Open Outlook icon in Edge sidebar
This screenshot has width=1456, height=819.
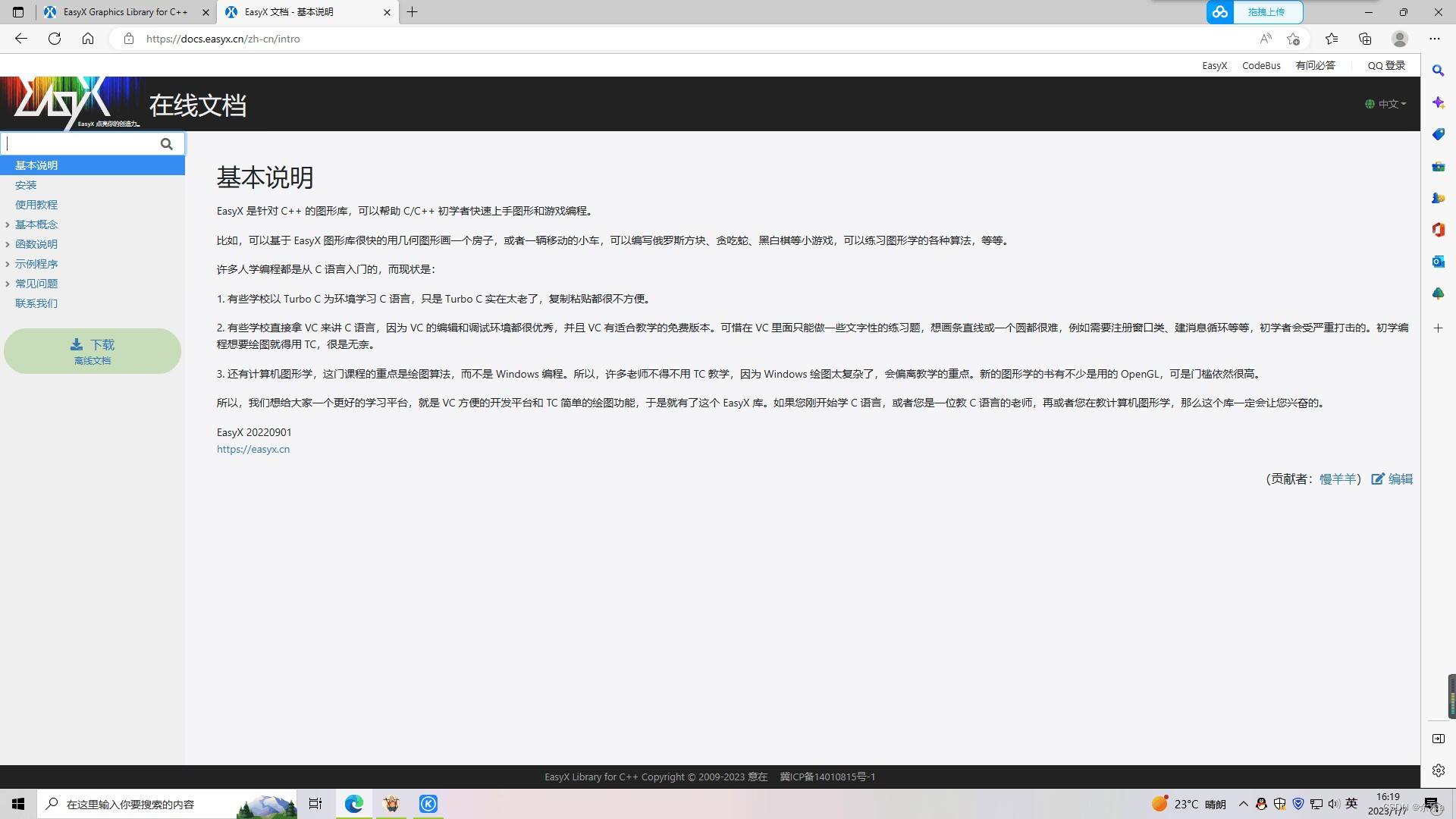(x=1438, y=262)
